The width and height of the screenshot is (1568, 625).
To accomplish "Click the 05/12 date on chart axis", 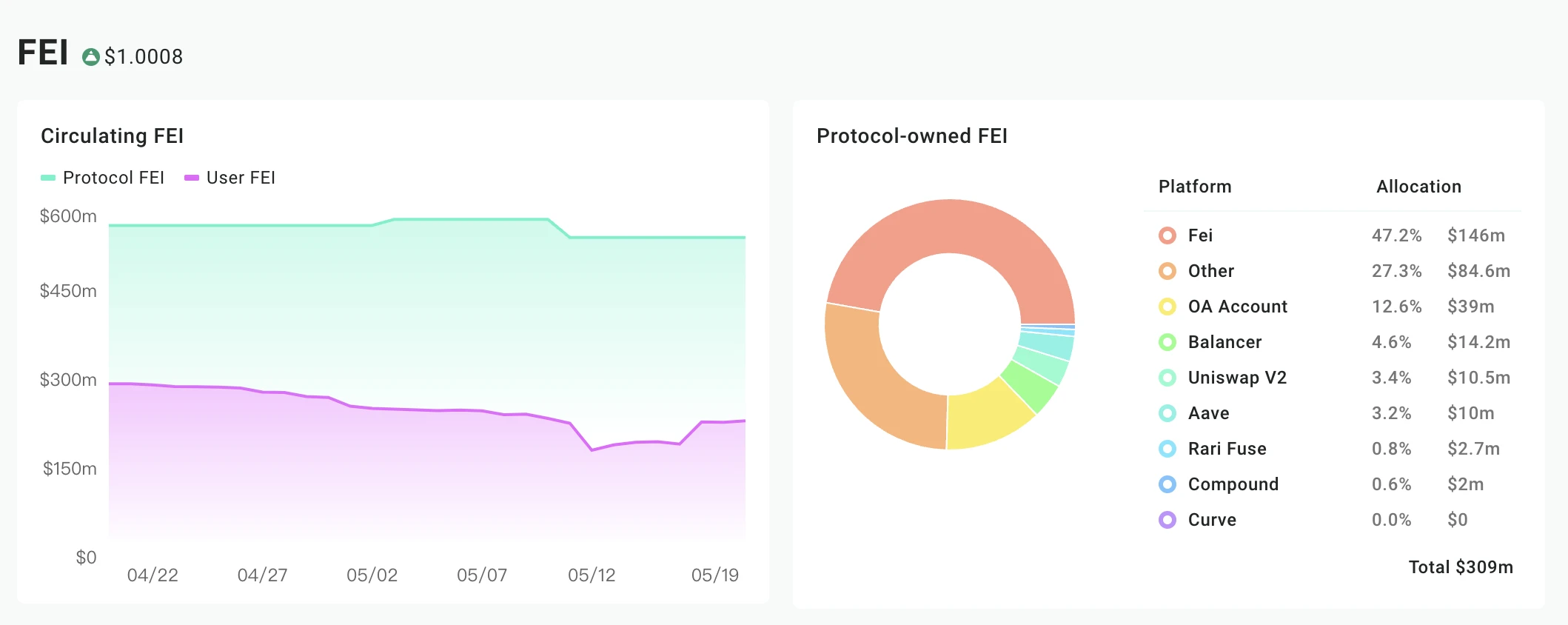I will tap(592, 575).
